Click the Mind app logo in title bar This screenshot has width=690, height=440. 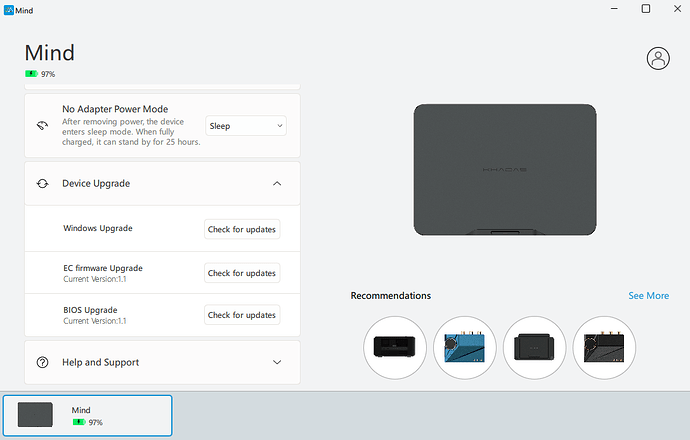click(9, 9)
